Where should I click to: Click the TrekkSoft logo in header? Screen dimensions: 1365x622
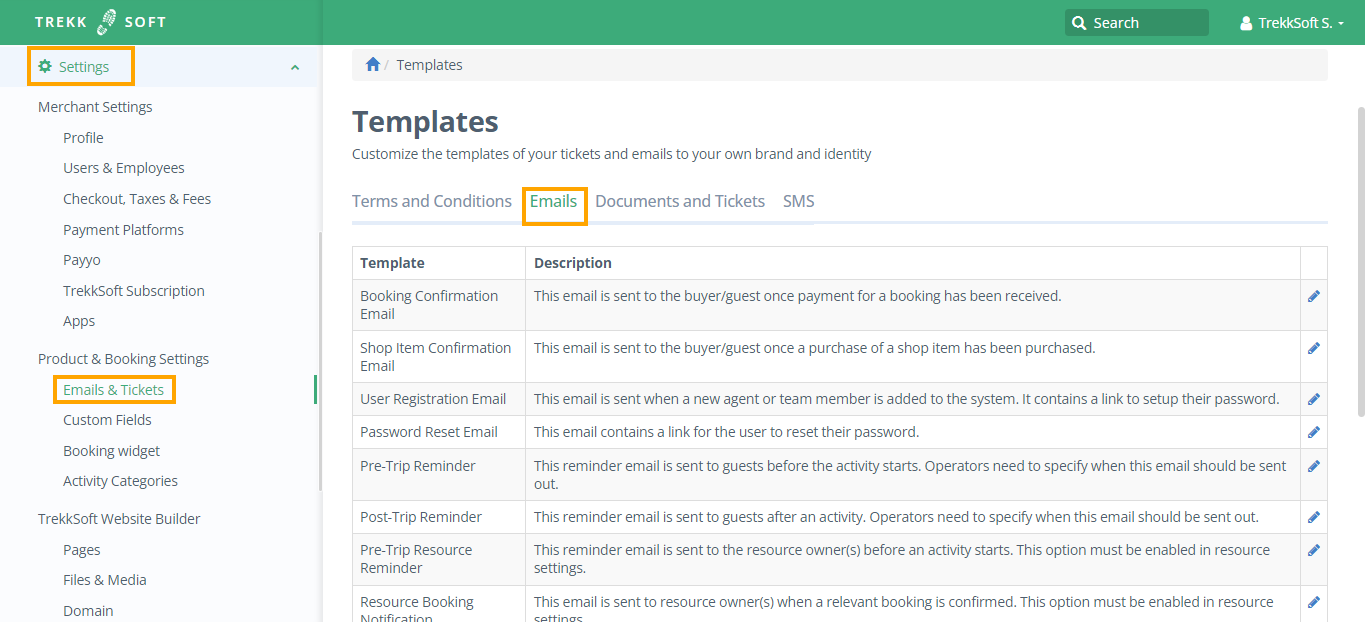101,22
